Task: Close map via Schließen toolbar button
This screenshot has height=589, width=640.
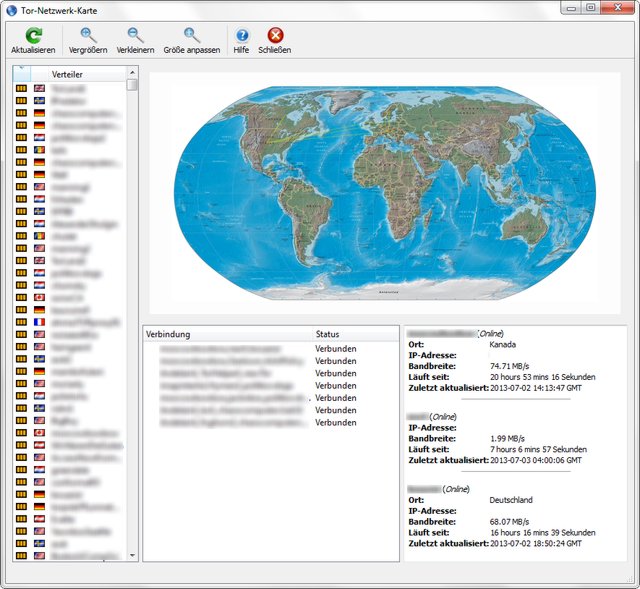Action: pyautogui.click(x=275, y=41)
